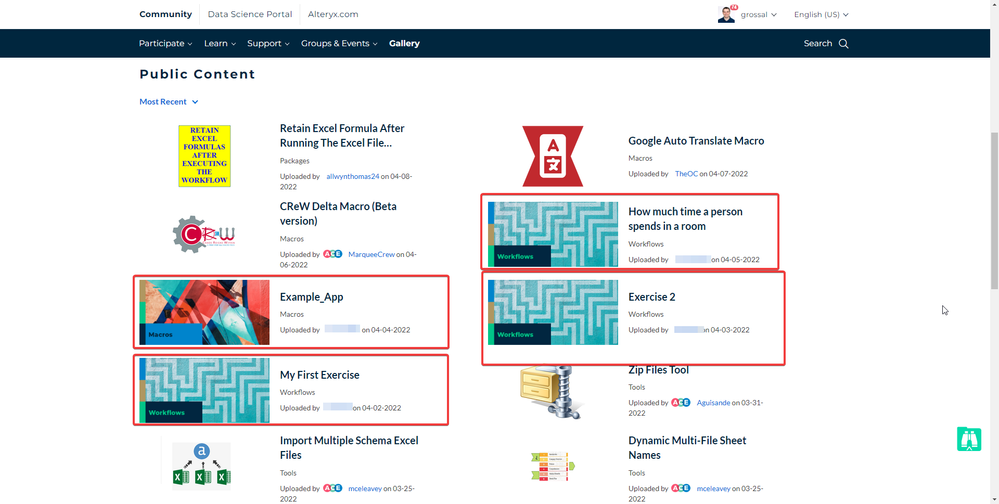Open the Zip Files Tool title
This screenshot has height=504, width=999.
coord(658,370)
